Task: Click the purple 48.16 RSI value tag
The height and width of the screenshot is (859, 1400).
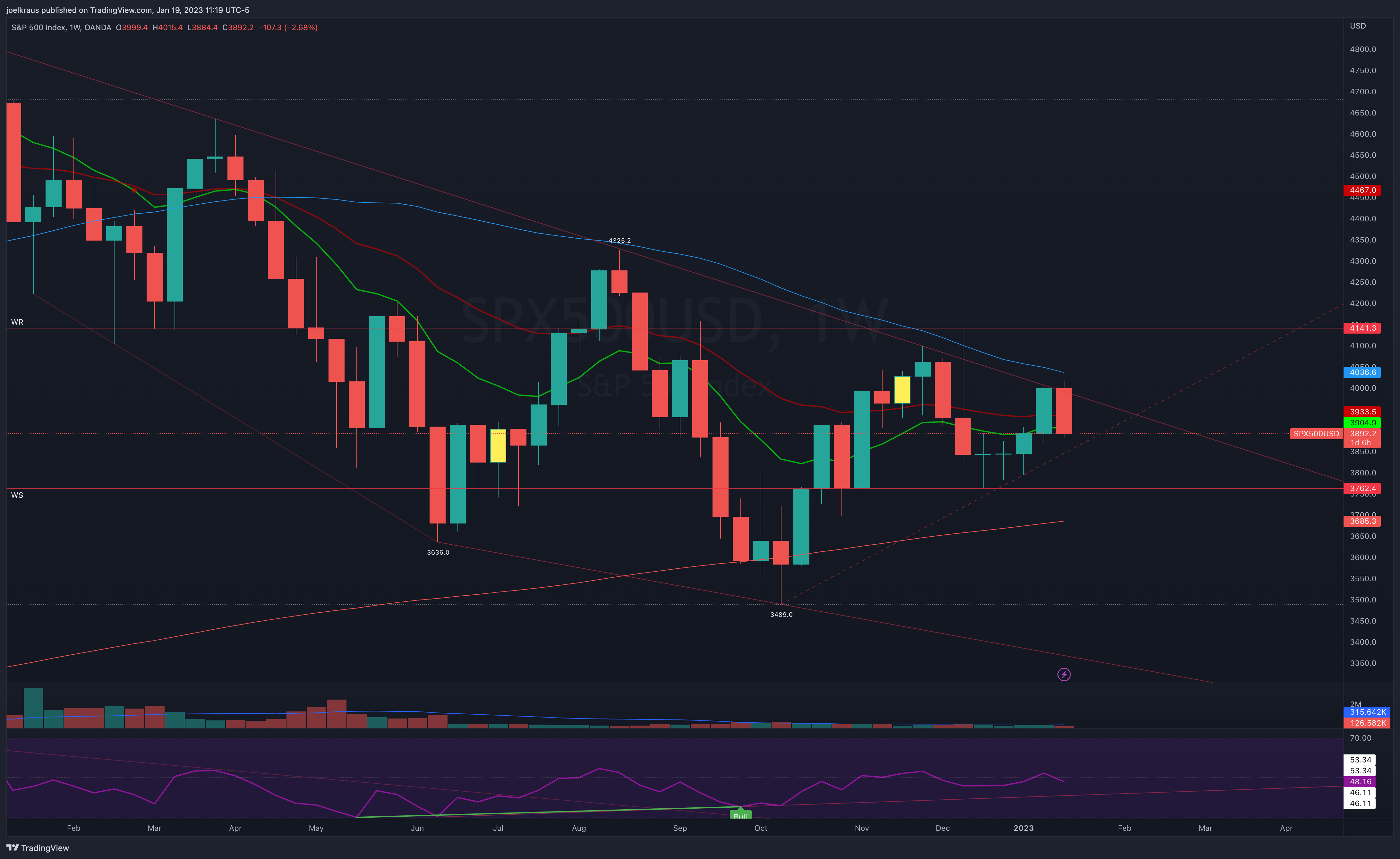Action: point(1360,782)
